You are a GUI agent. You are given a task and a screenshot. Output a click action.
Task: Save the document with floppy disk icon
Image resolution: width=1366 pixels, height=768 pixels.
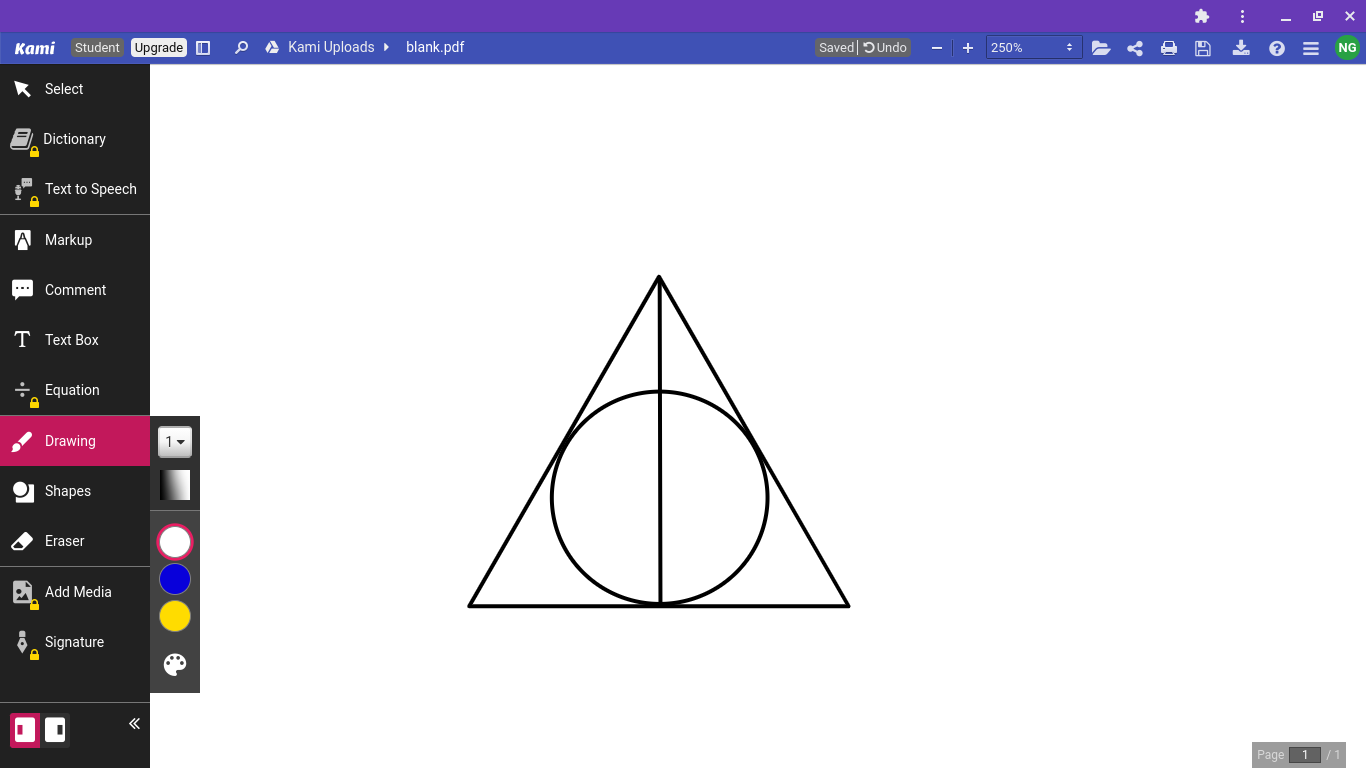1203,48
